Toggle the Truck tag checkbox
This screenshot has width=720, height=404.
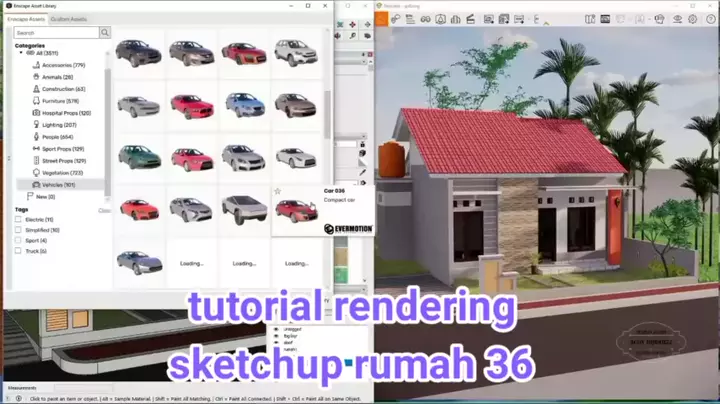click(x=18, y=251)
